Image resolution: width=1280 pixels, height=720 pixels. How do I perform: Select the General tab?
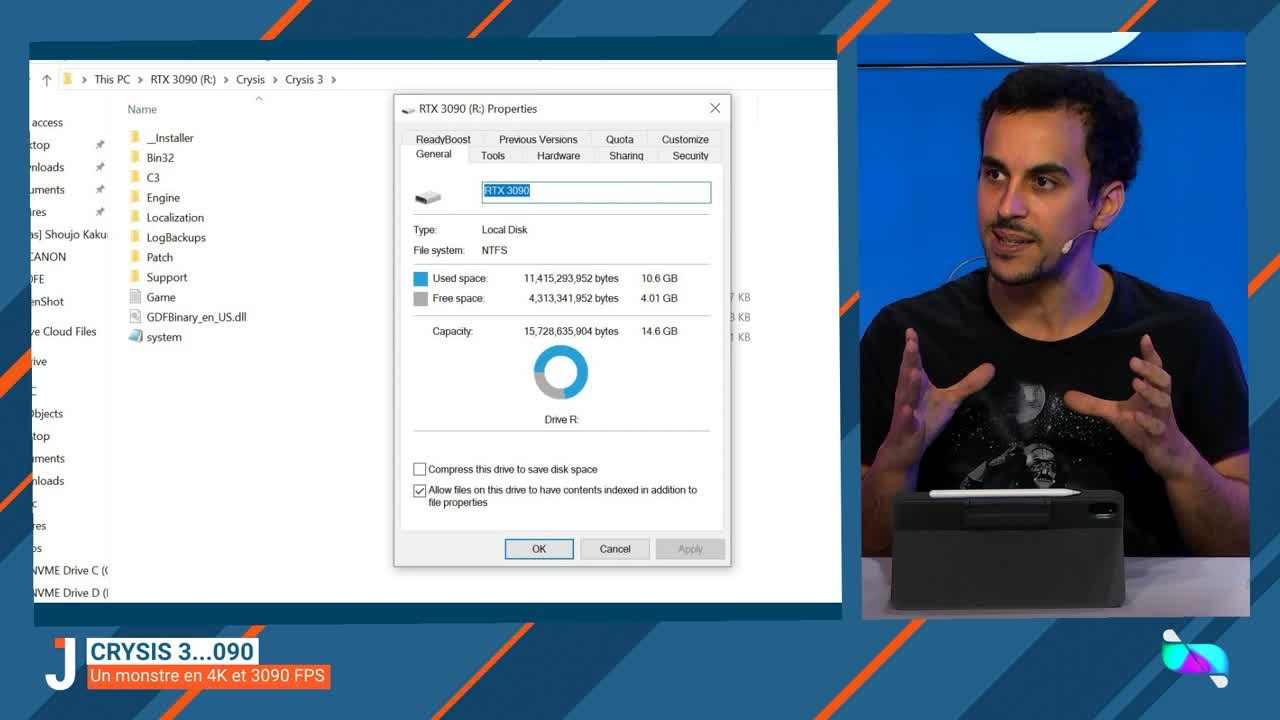pyautogui.click(x=434, y=155)
